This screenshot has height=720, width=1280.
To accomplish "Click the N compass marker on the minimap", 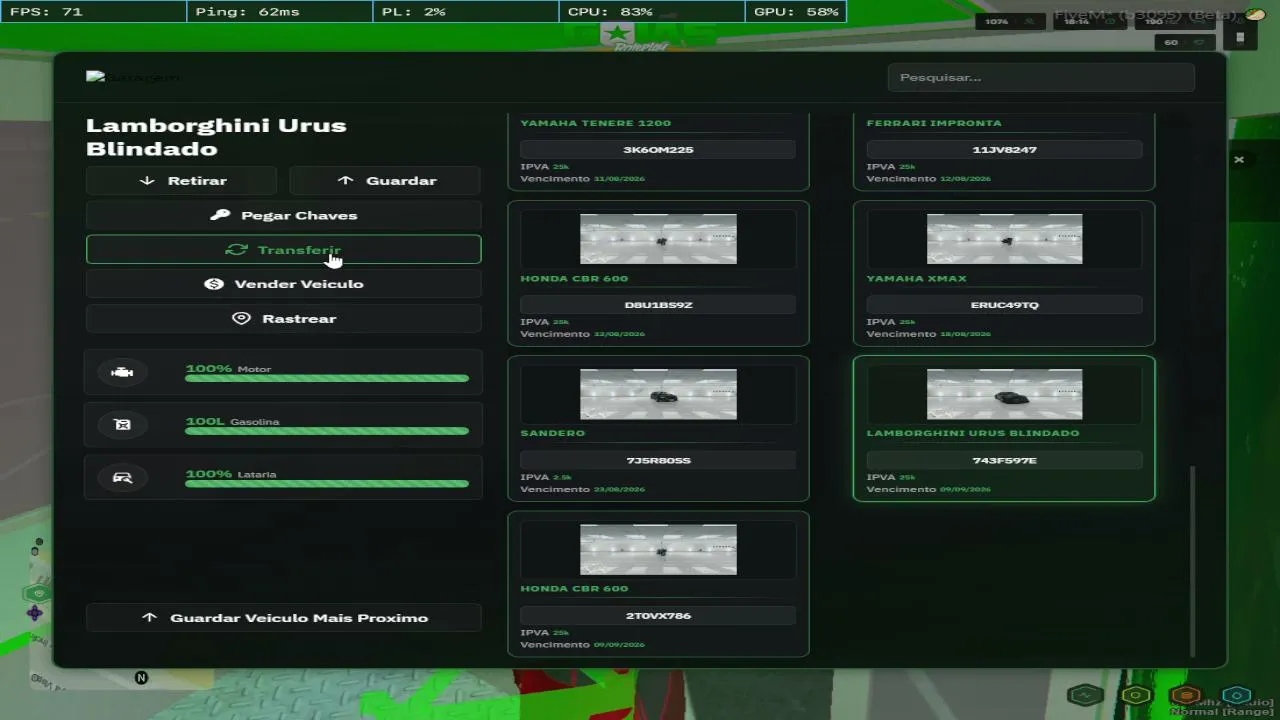I will click(x=141, y=678).
